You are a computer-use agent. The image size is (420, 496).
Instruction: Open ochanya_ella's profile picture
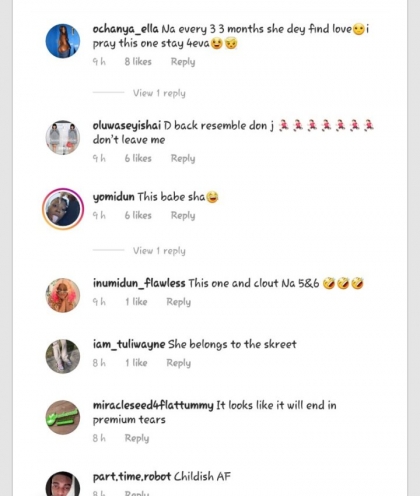(x=63, y=41)
